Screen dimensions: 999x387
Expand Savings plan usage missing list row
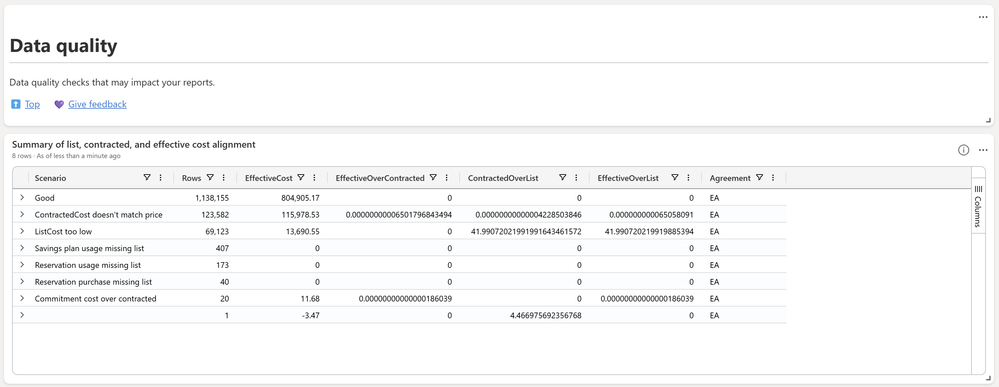pyautogui.click(x=22, y=248)
